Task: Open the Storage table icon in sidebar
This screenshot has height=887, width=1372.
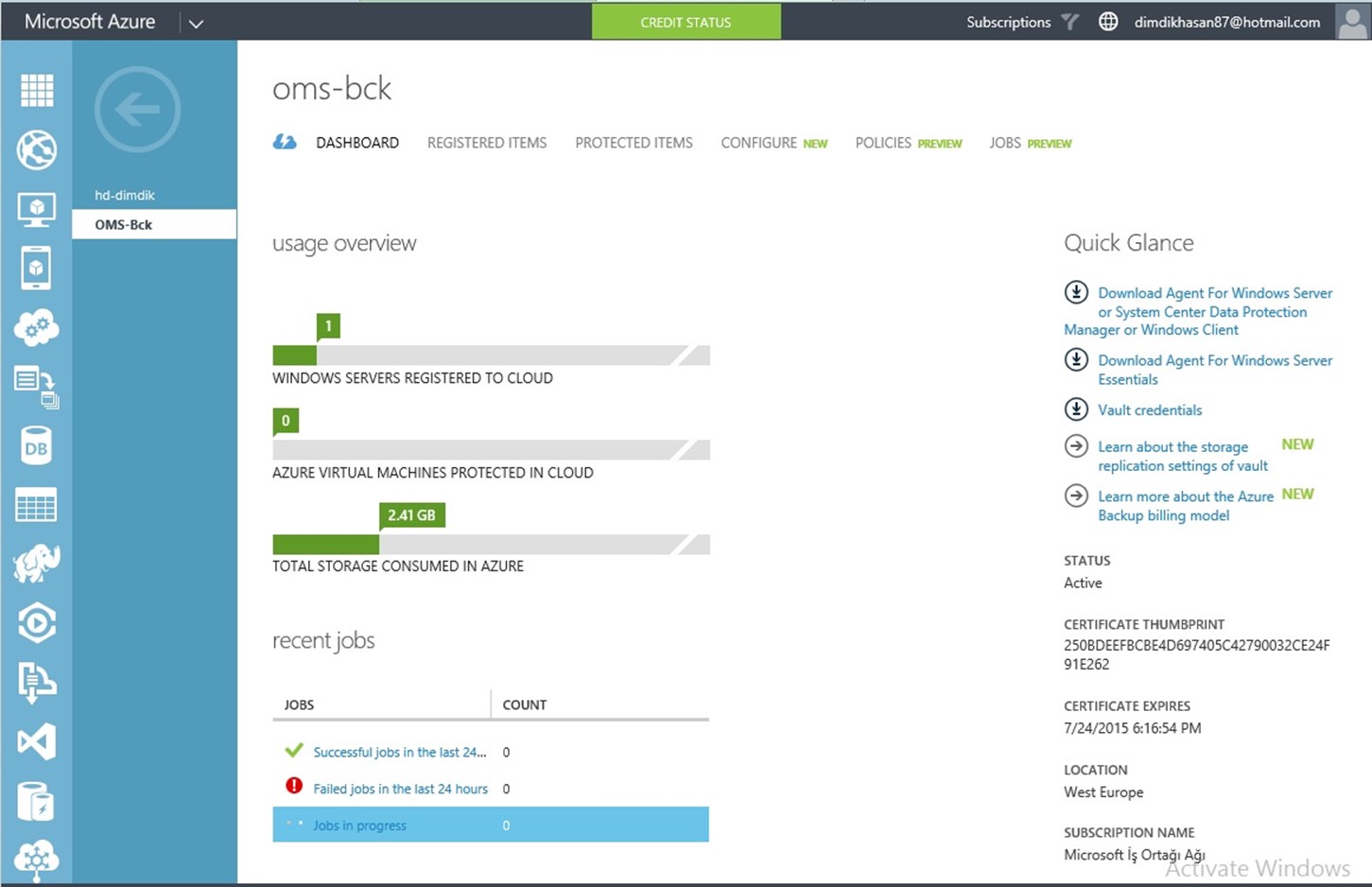Action: click(36, 505)
